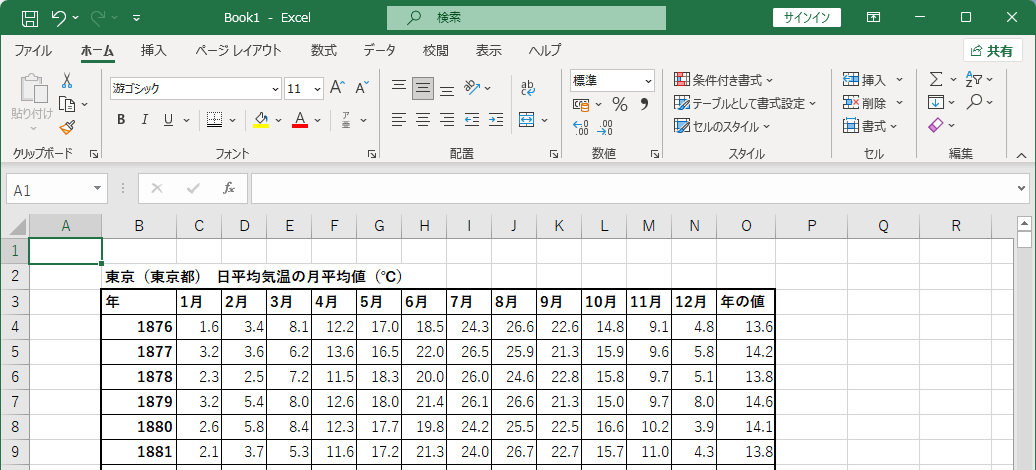Open 書式 format cells menu
The height and width of the screenshot is (470, 1036).
pos(870,126)
